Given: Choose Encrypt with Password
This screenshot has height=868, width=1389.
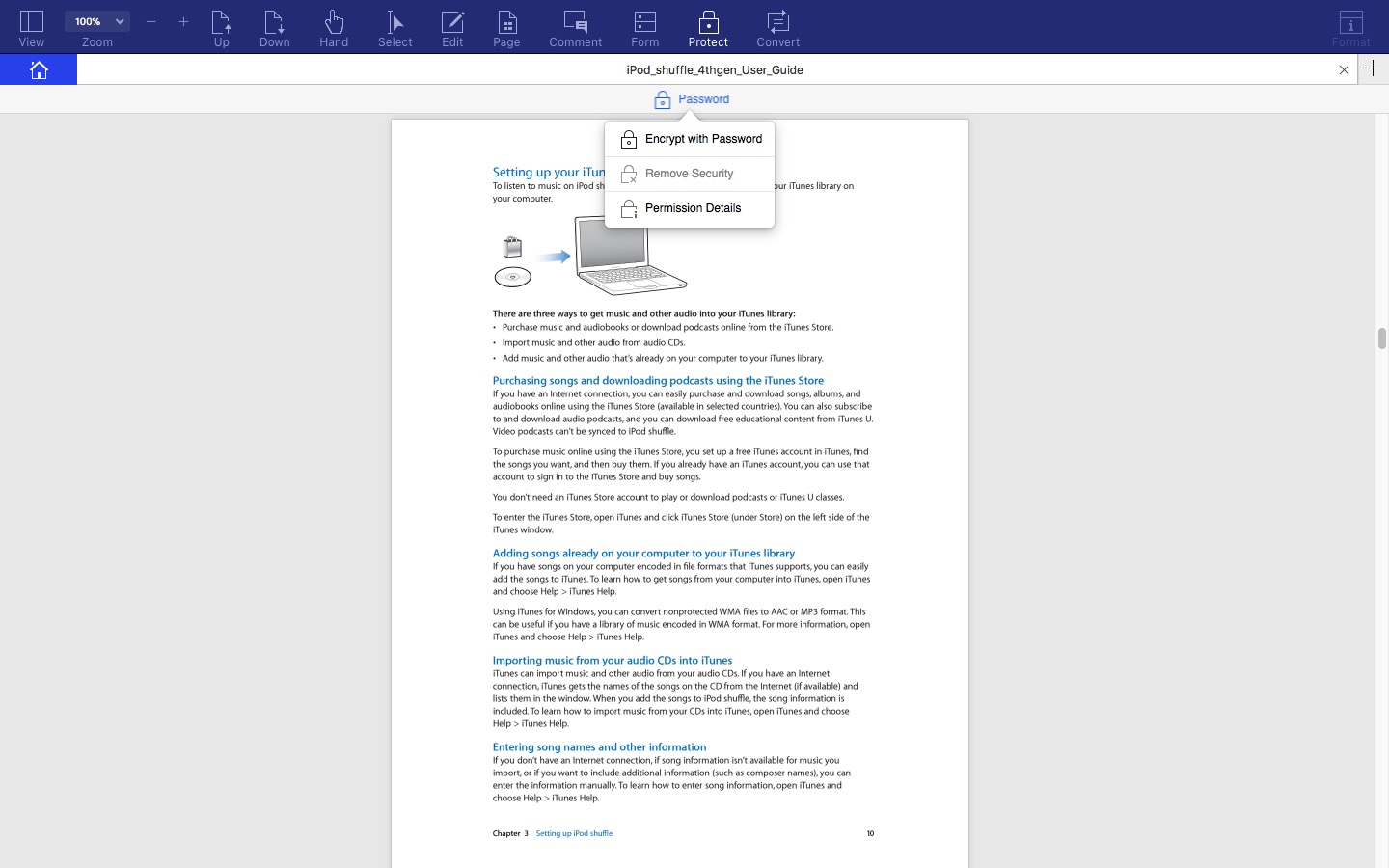Looking at the screenshot, I should 690,139.
